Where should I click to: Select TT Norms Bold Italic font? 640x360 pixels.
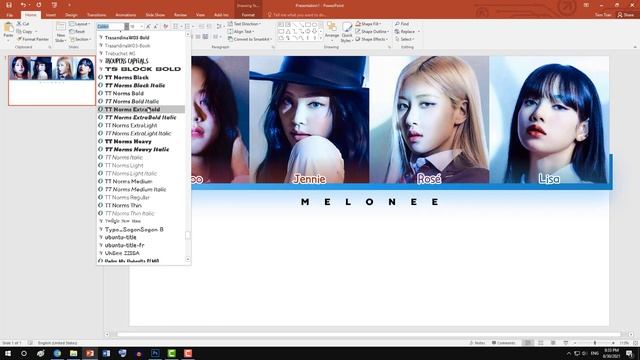pyautogui.click(x=141, y=101)
